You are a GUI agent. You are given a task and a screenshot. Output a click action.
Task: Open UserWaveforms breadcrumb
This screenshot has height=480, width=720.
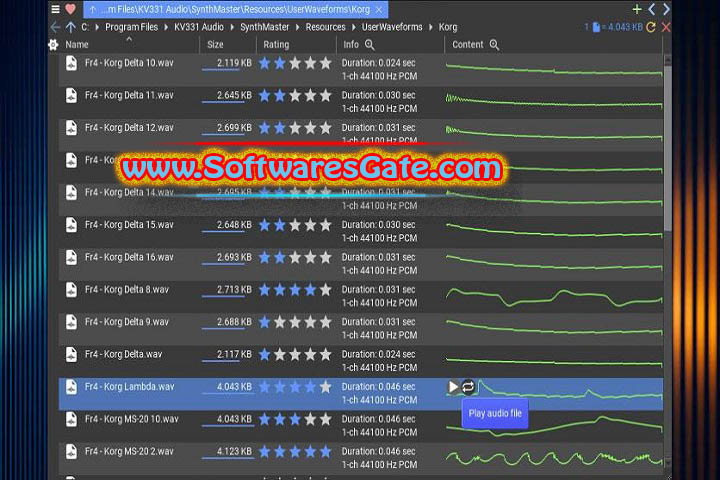point(392,27)
